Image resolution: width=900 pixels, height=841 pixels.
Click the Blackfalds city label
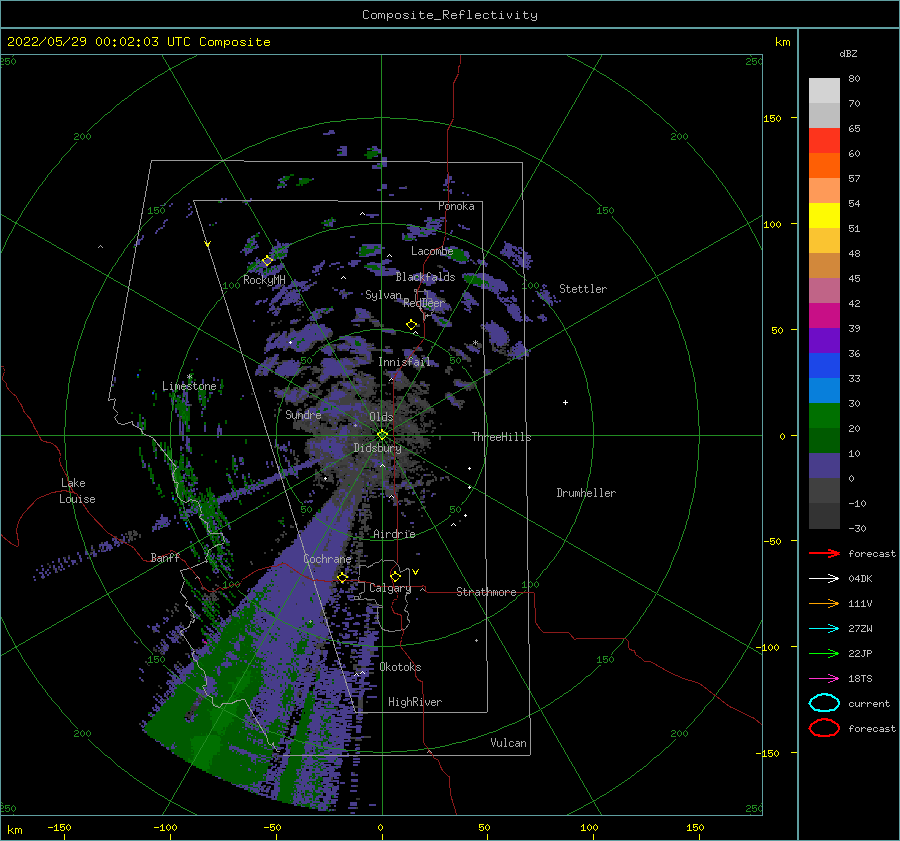(x=425, y=277)
